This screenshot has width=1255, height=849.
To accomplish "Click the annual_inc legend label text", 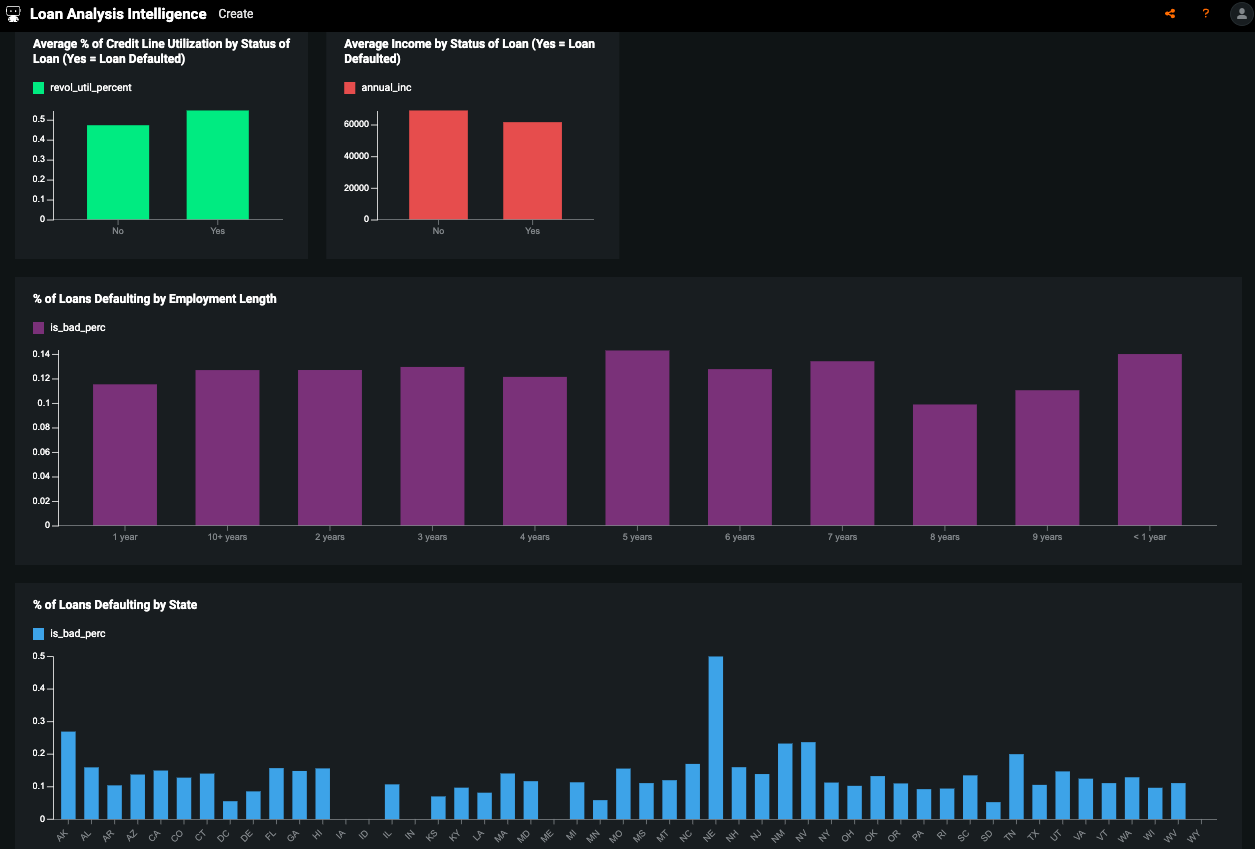I will [386, 88].
